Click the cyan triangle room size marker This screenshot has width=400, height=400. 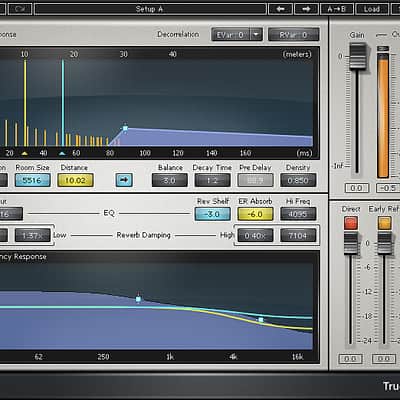pos(62,154)
